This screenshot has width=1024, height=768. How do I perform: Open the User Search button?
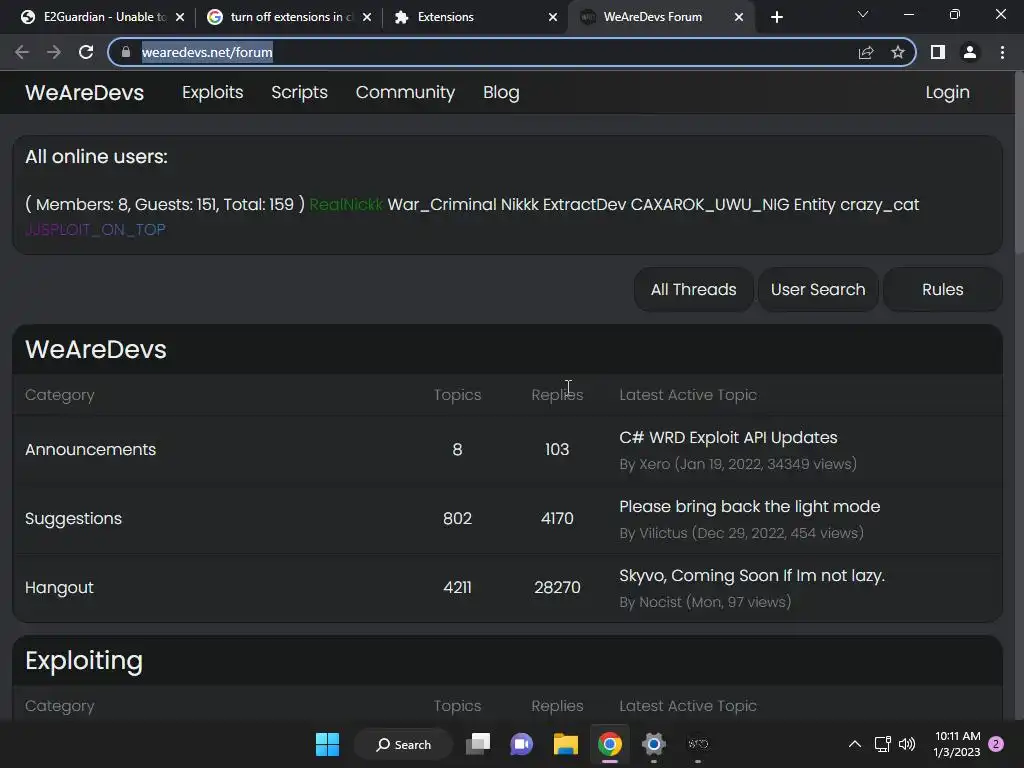(818, 289)
